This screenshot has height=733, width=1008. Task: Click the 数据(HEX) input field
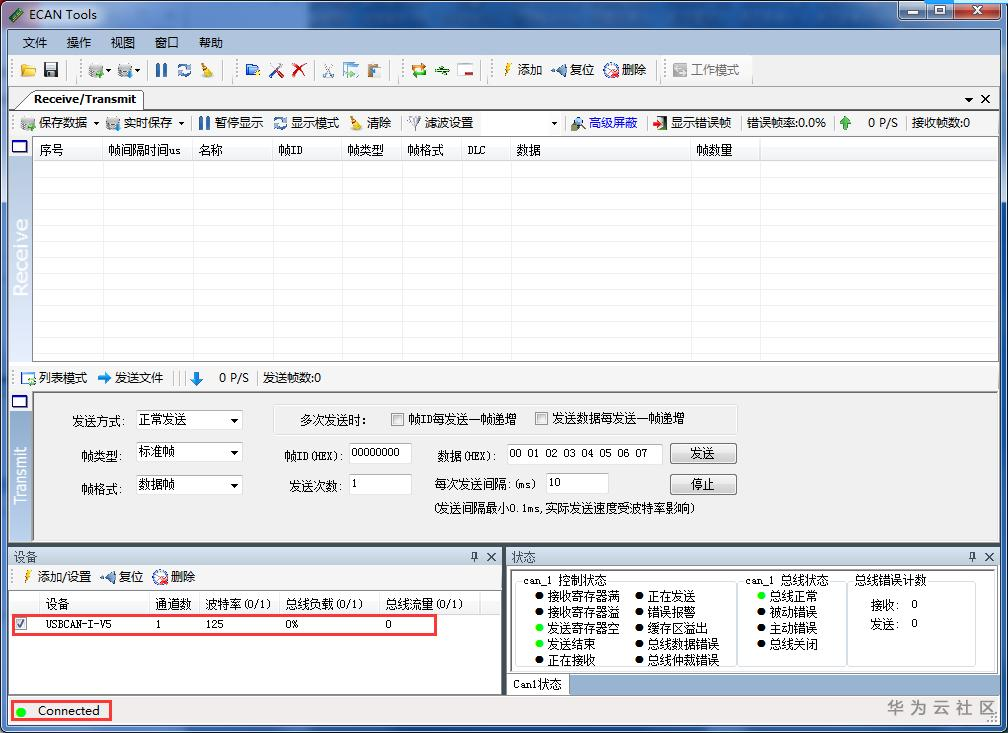point(584,453)
